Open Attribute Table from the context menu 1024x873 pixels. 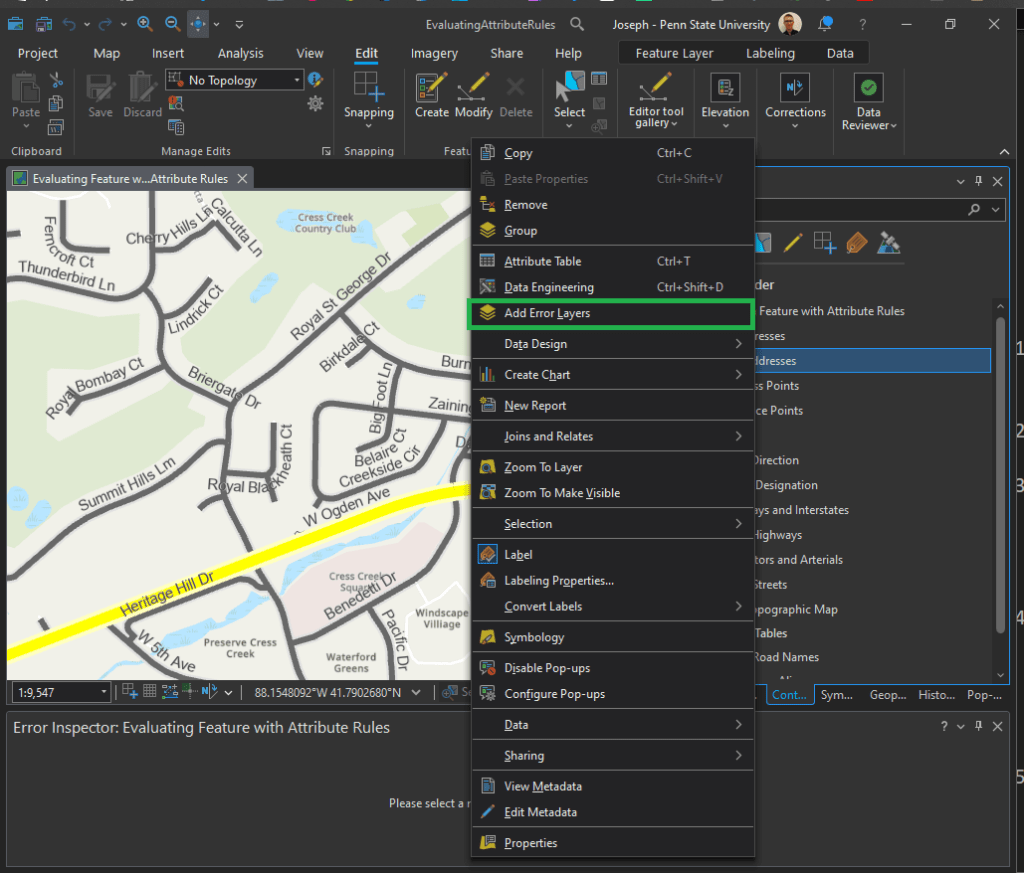pos(542,262)
